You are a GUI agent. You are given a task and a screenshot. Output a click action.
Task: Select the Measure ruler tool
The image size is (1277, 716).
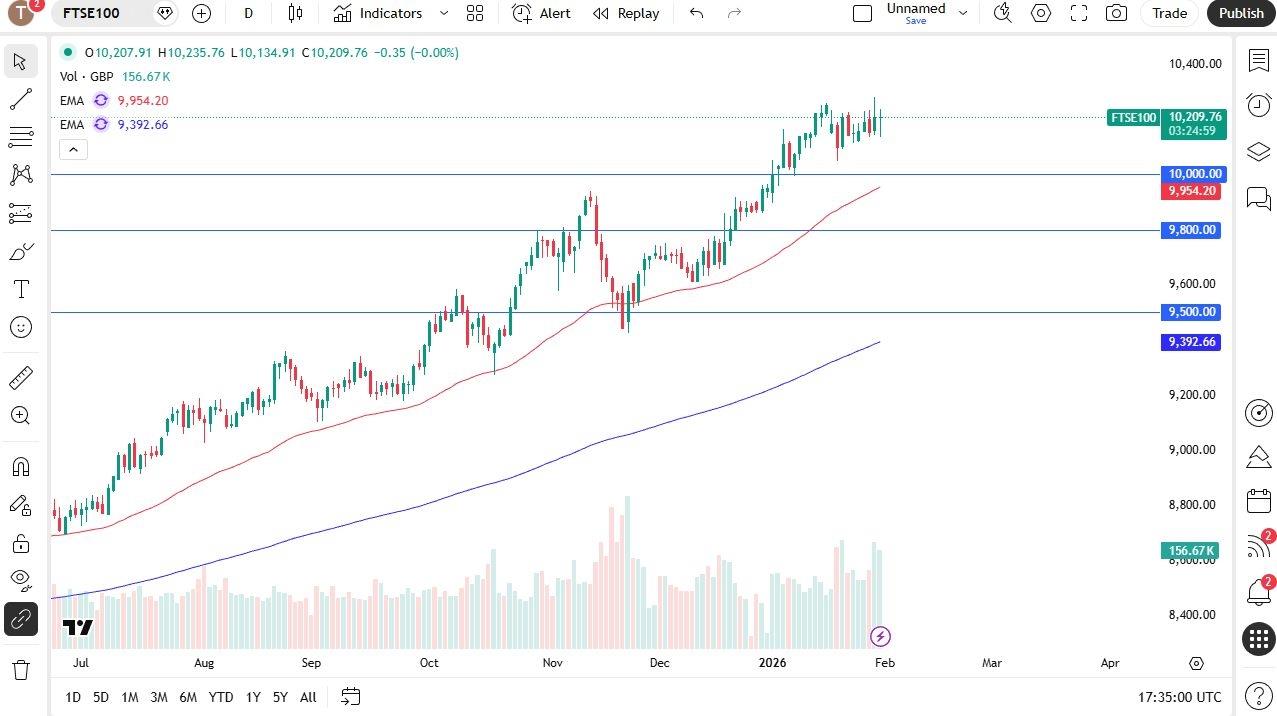20,377
